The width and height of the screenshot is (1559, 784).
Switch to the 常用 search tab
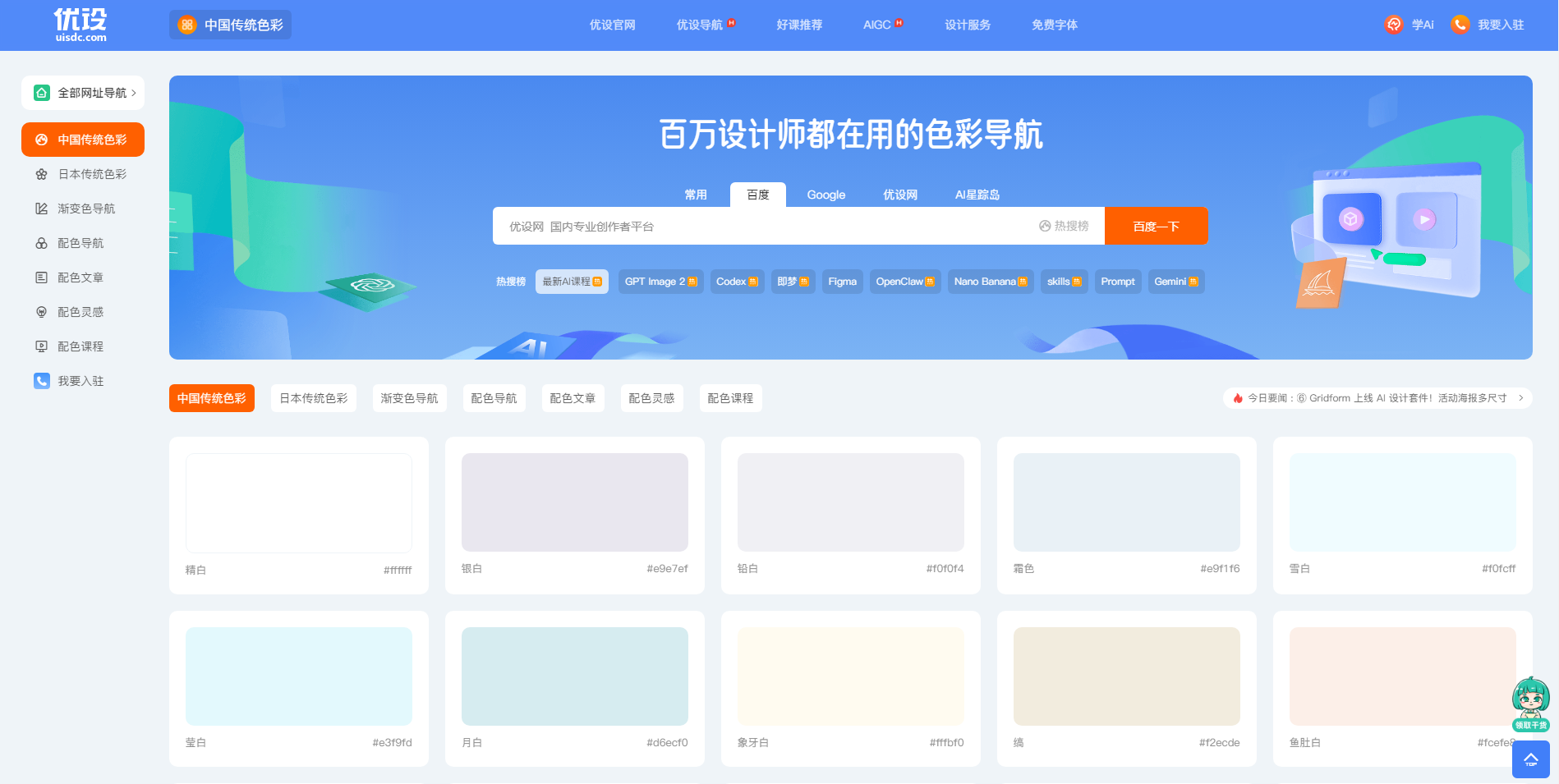click(x=696, y=195)
